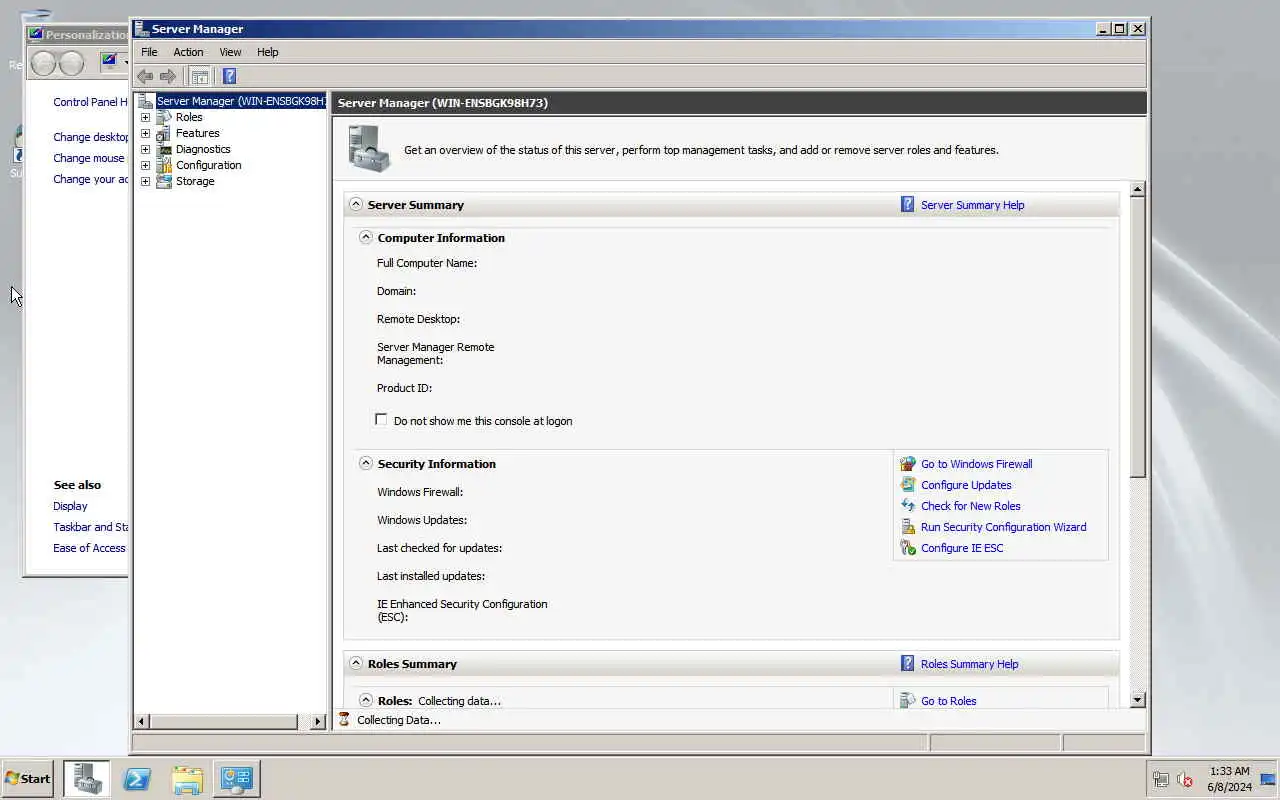Click Change mouse link in Personalization window

89,158
